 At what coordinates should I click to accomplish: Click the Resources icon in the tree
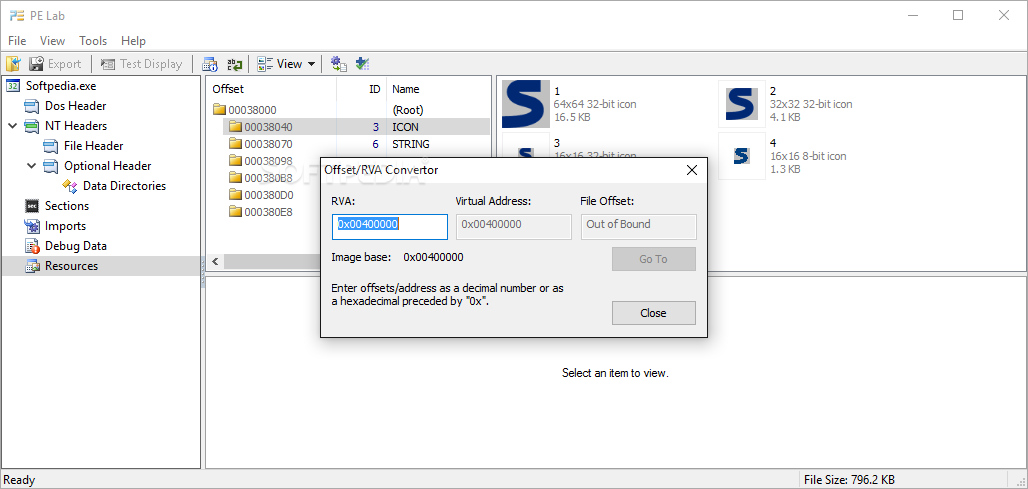32,266
